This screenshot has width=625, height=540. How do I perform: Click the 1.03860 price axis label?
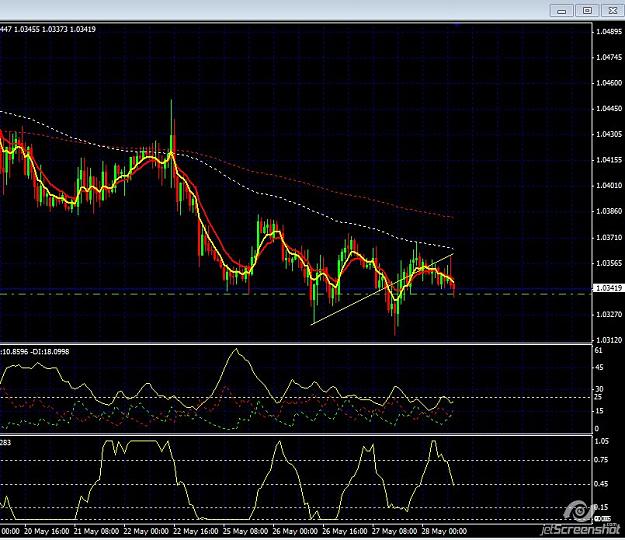609,211
